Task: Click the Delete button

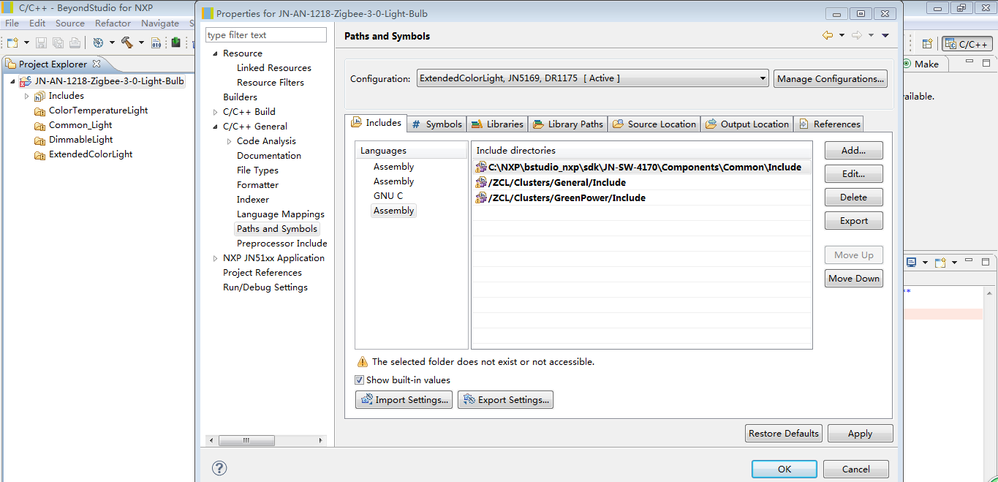Action: pyautogui.click(x=854, y=197)
